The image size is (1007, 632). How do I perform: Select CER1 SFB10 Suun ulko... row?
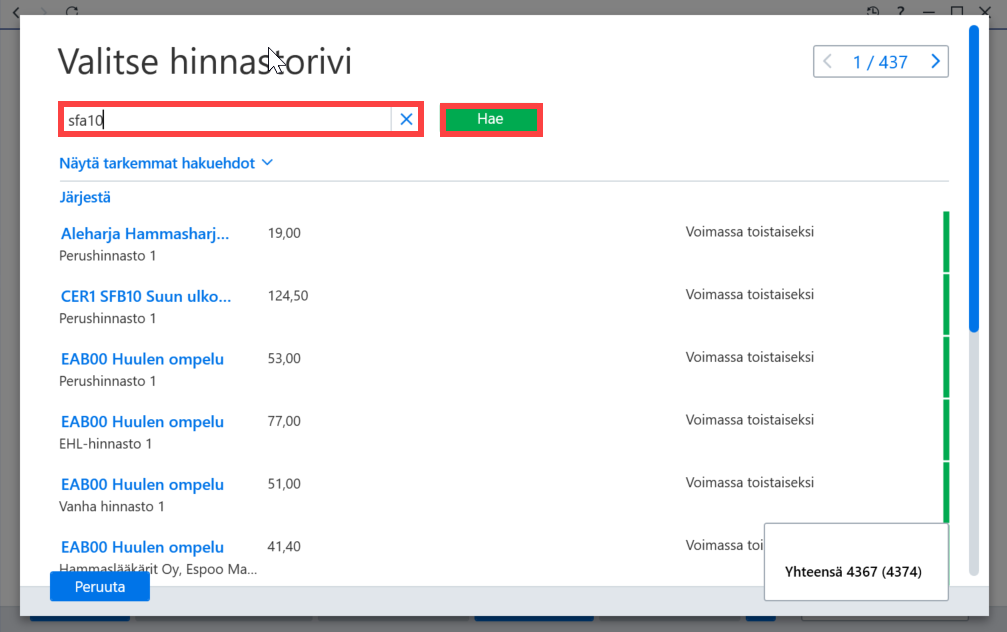pos(146,297)
